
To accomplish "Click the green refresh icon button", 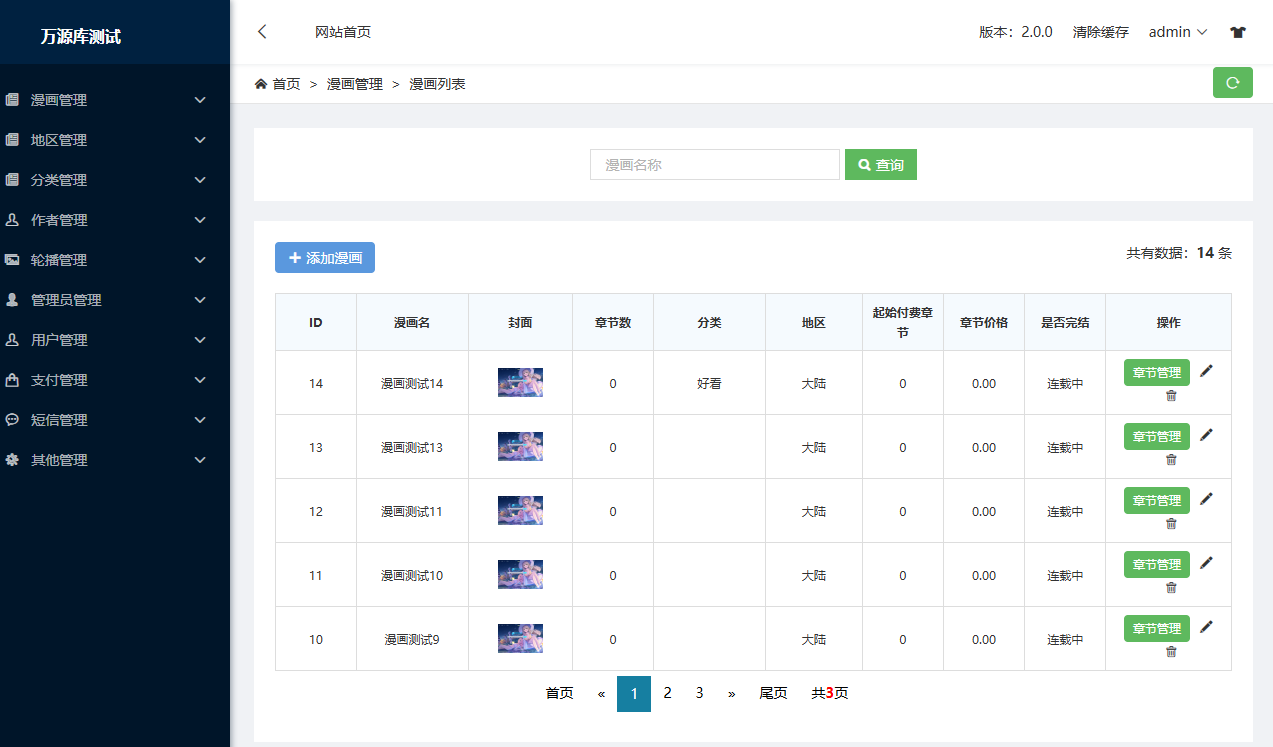I will coord(1232,83).
